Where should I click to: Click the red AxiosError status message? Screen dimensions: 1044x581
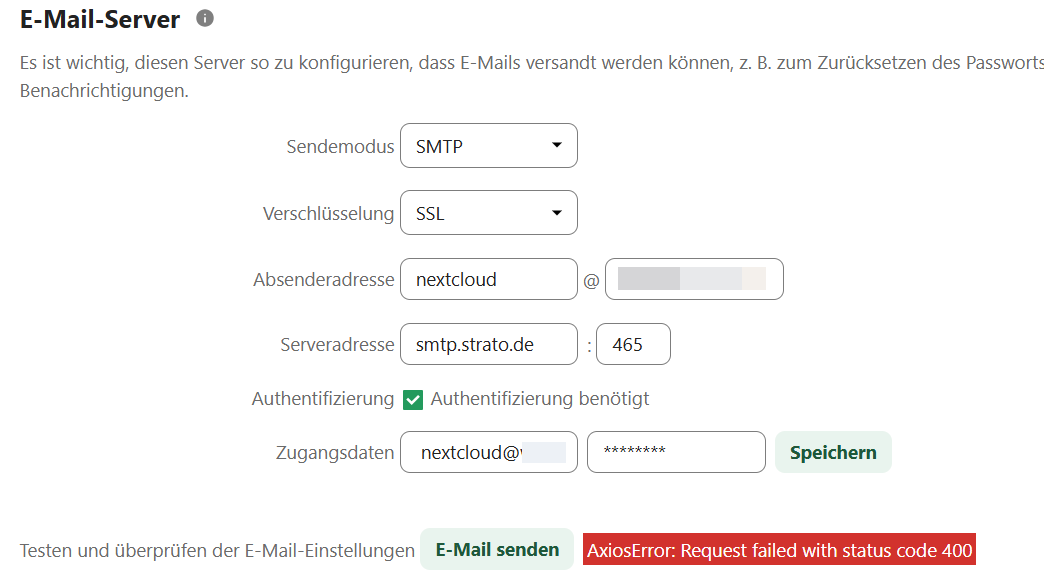point(779,550)
